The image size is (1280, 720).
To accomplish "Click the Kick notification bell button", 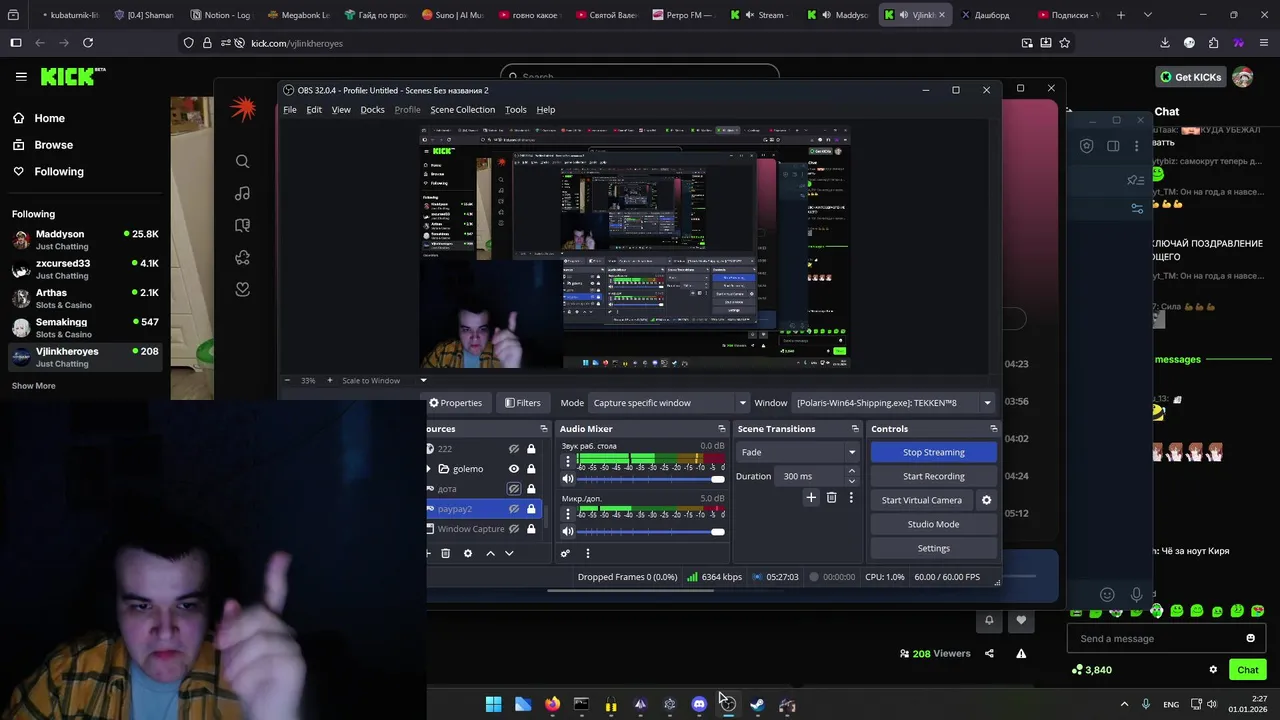I will [x=989, y=620].
